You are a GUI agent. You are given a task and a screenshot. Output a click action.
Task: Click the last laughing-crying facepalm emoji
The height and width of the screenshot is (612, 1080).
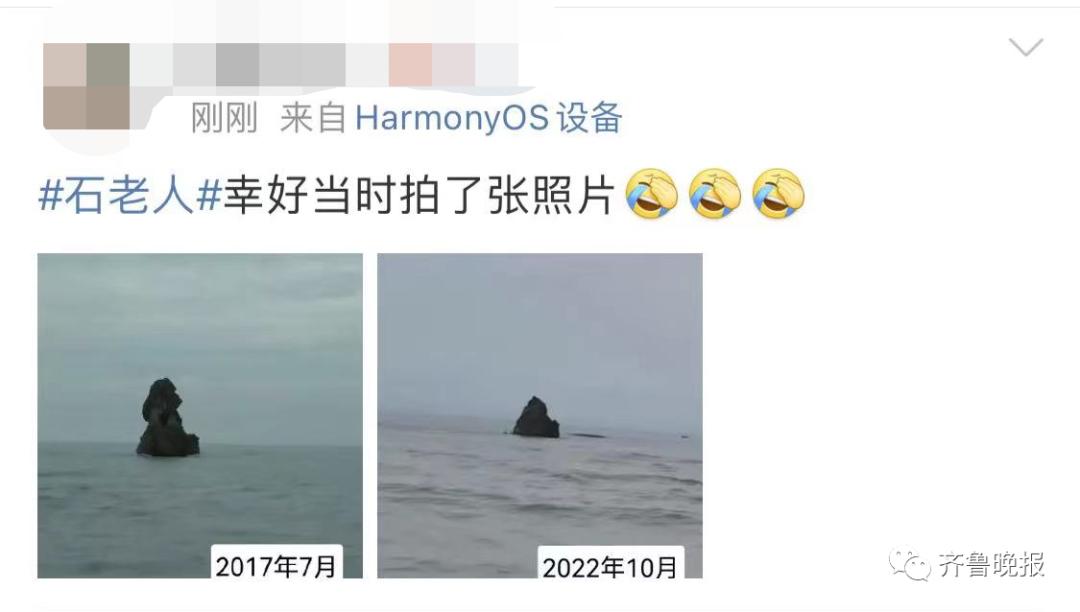pyautogui.click(x=778, y=194)
